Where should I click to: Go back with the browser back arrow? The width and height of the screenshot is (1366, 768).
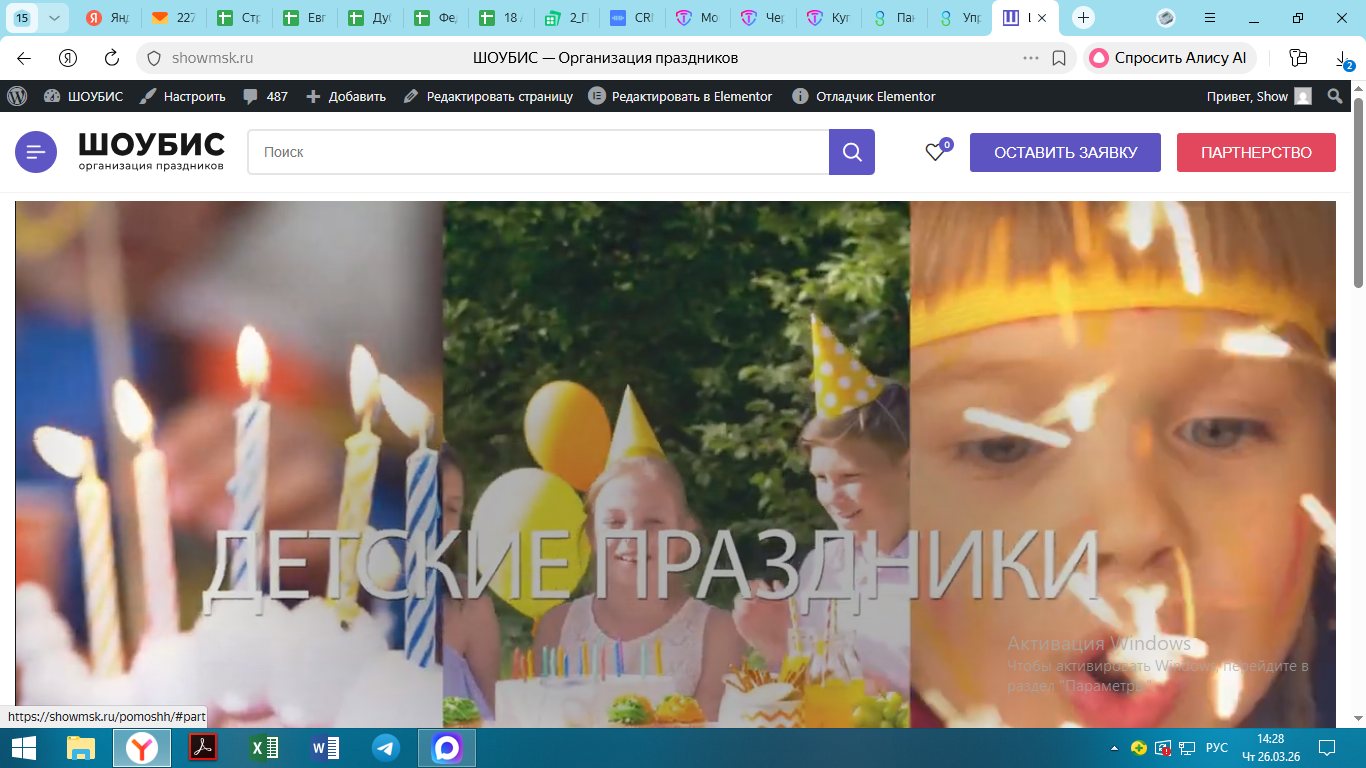pyautogui.click(x=24, y=58)
